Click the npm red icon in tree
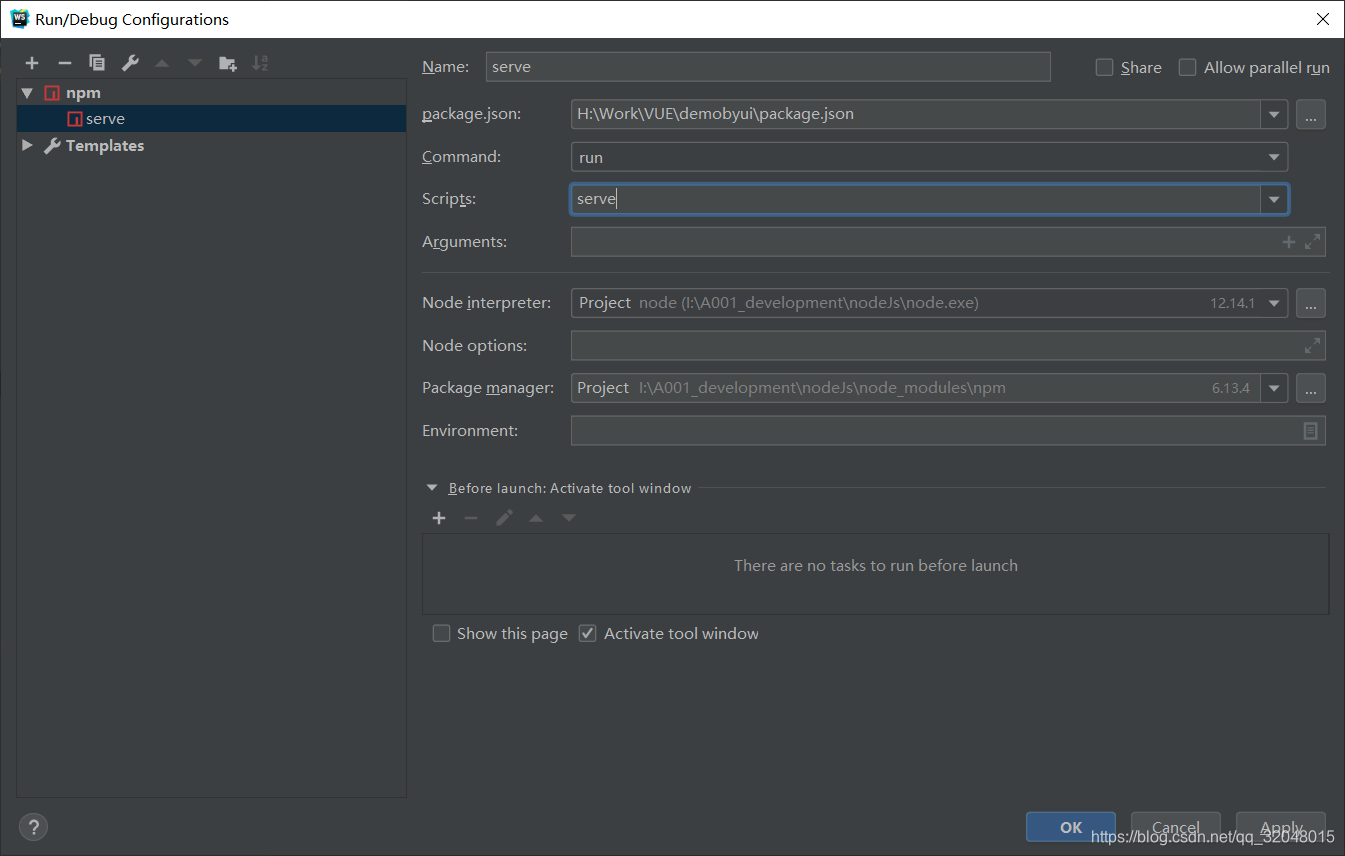 pos(52,93)
